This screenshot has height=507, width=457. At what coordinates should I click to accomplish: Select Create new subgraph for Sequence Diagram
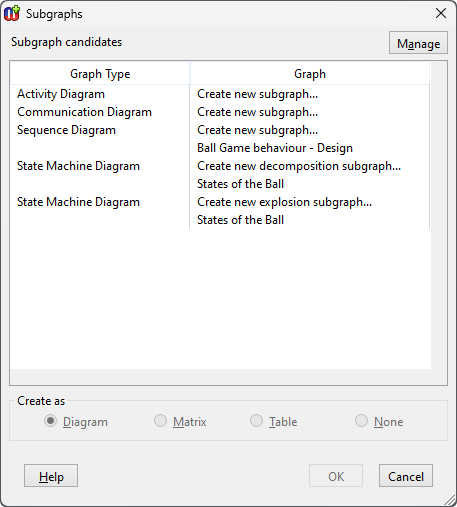257,130
